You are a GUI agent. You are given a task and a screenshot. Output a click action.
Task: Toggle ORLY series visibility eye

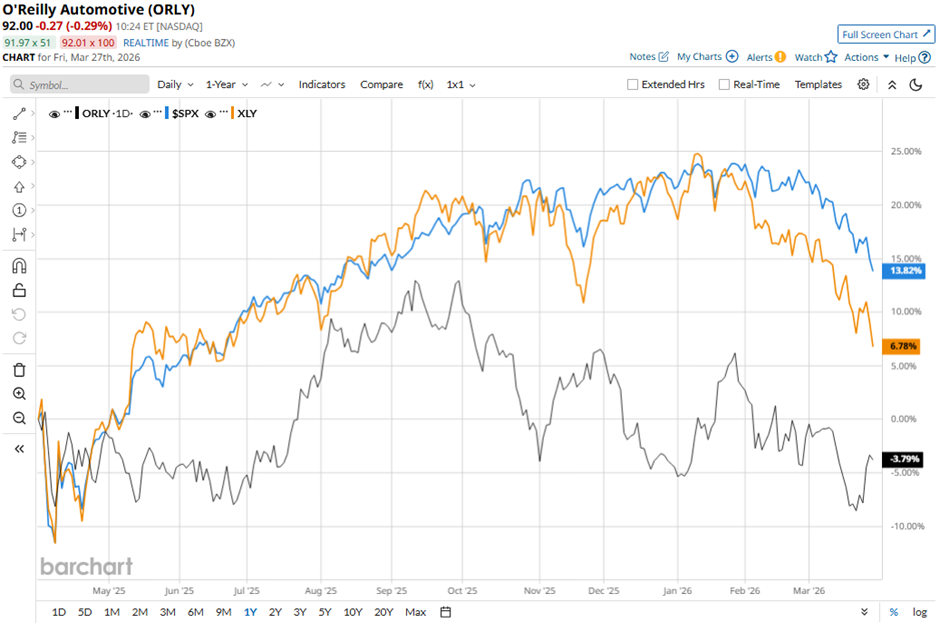(x=54, y=114)
